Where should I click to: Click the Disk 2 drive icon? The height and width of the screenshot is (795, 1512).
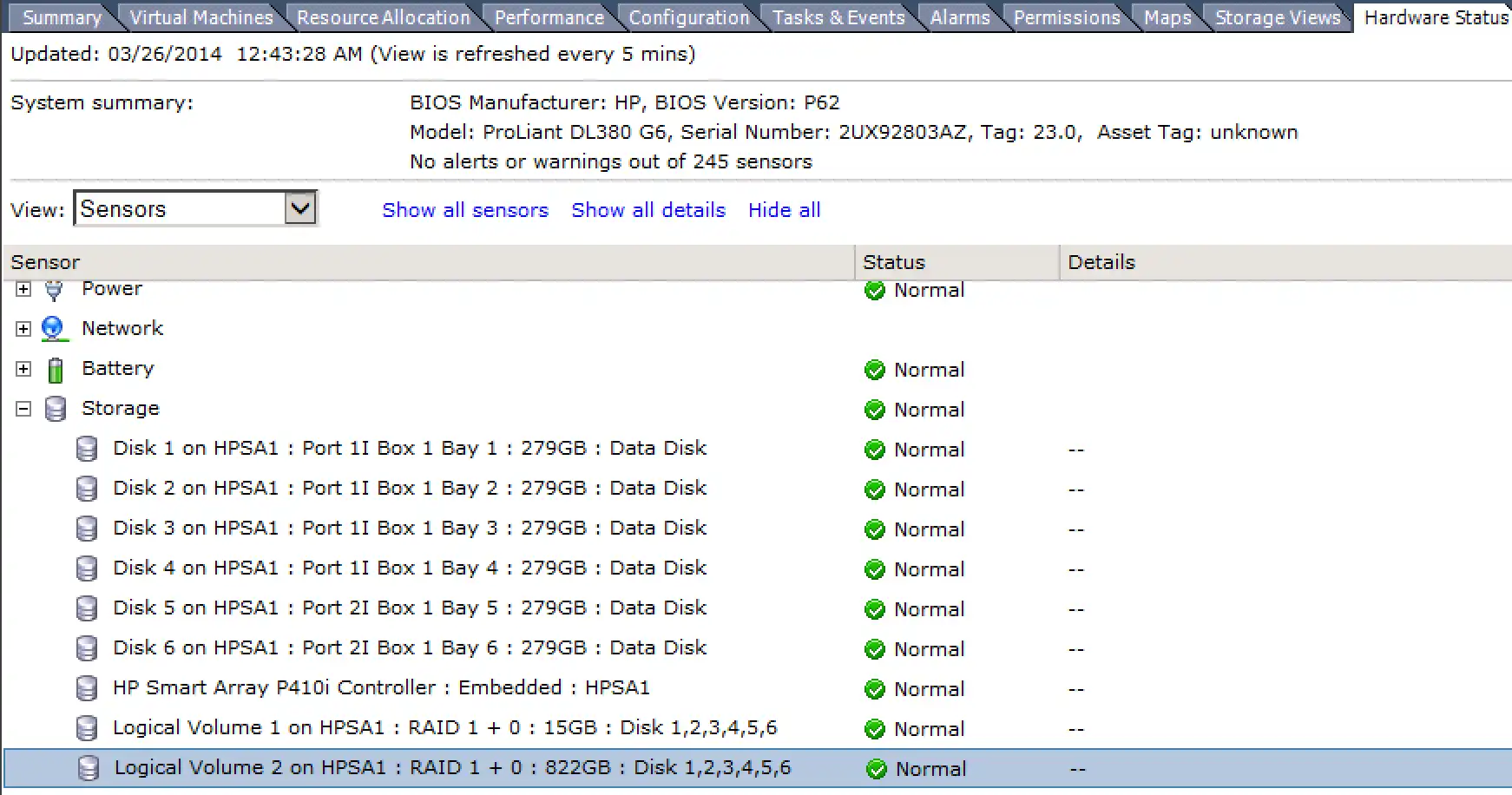[x=87, y=489]
